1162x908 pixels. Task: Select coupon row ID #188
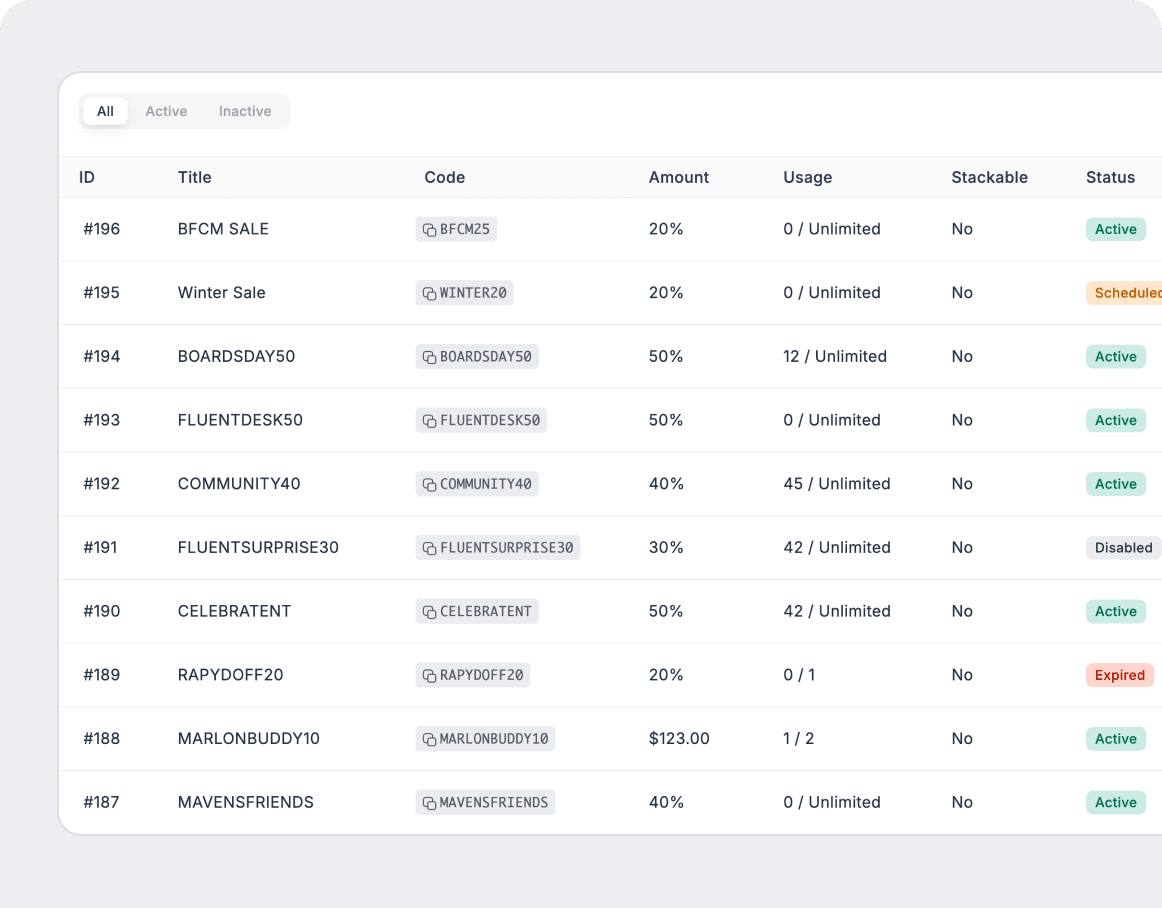click(x=101, y=739)
